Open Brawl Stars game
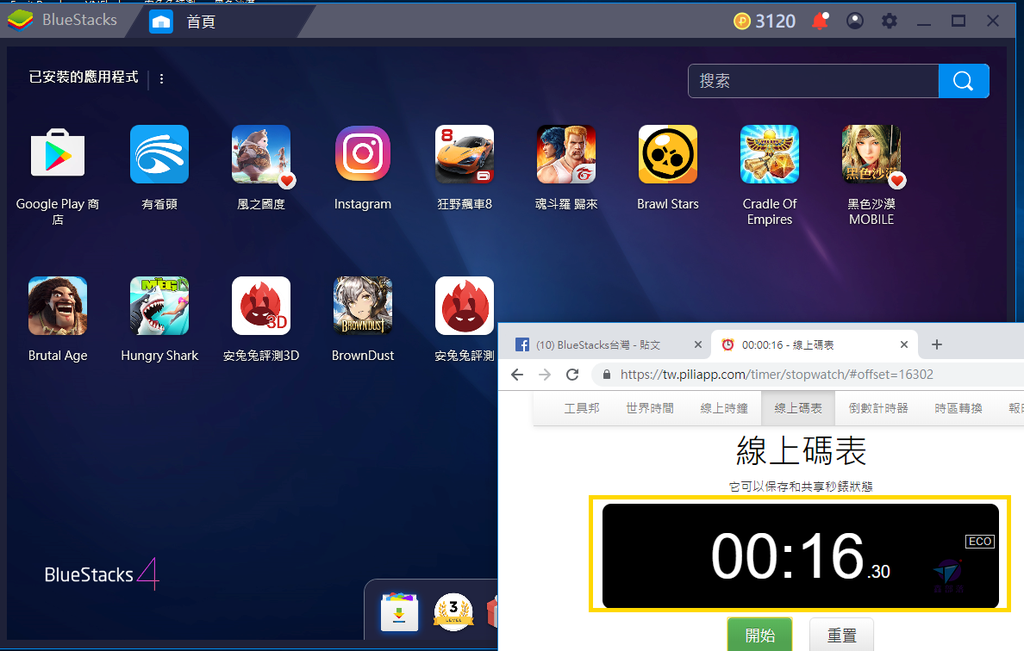Screen dimensions: 1024x651 [668, 154]
